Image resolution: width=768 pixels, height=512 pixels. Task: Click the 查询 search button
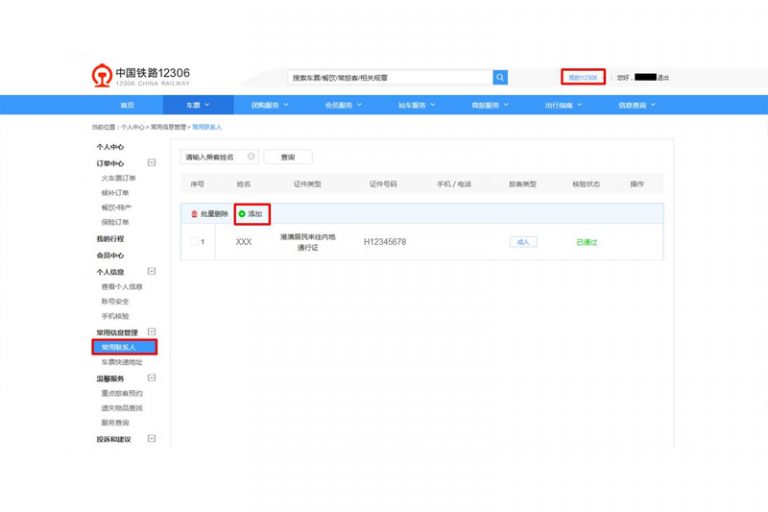(x=288, y=157)
